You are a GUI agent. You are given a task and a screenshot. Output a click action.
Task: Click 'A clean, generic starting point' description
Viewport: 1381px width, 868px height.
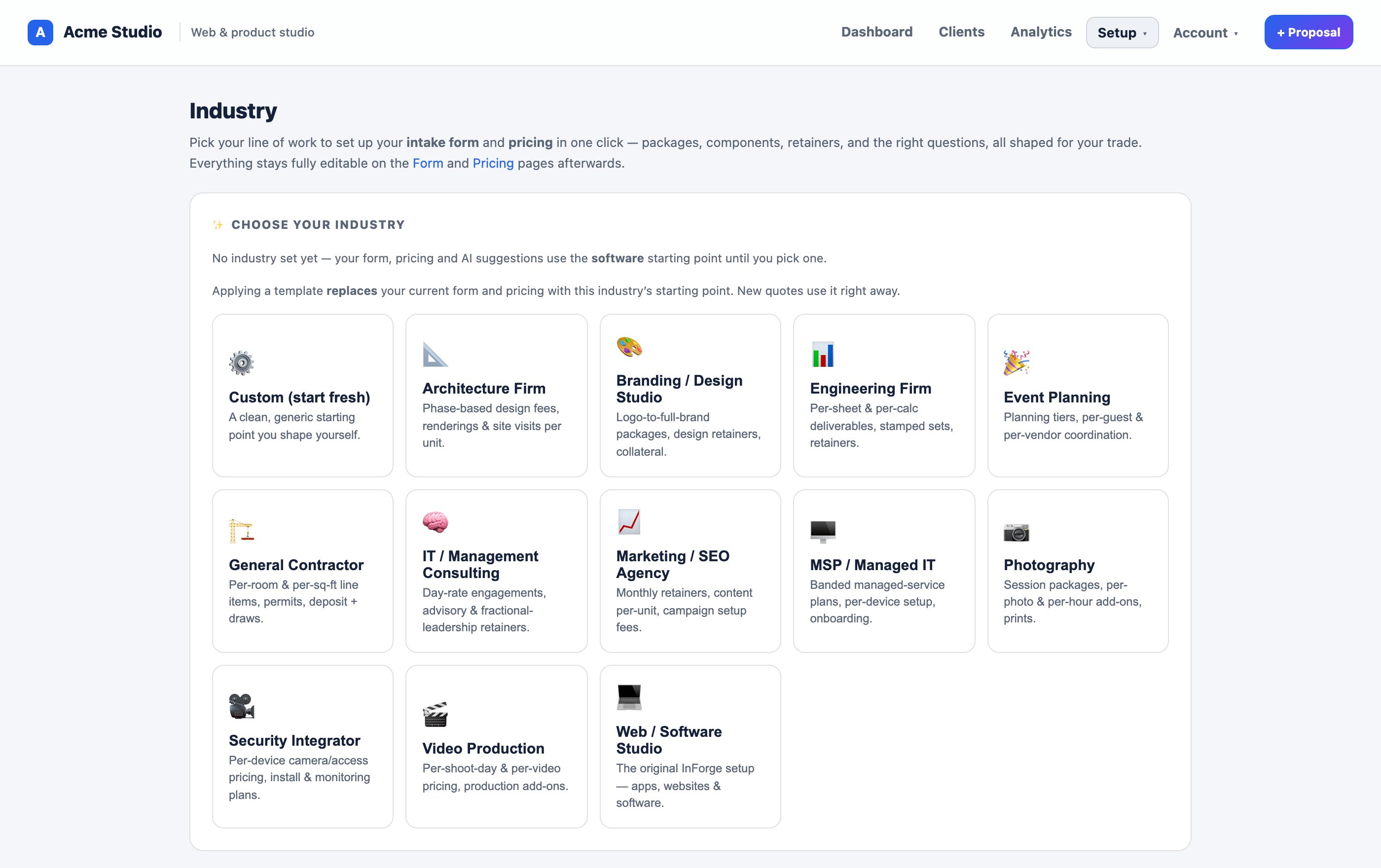point(294,426)
